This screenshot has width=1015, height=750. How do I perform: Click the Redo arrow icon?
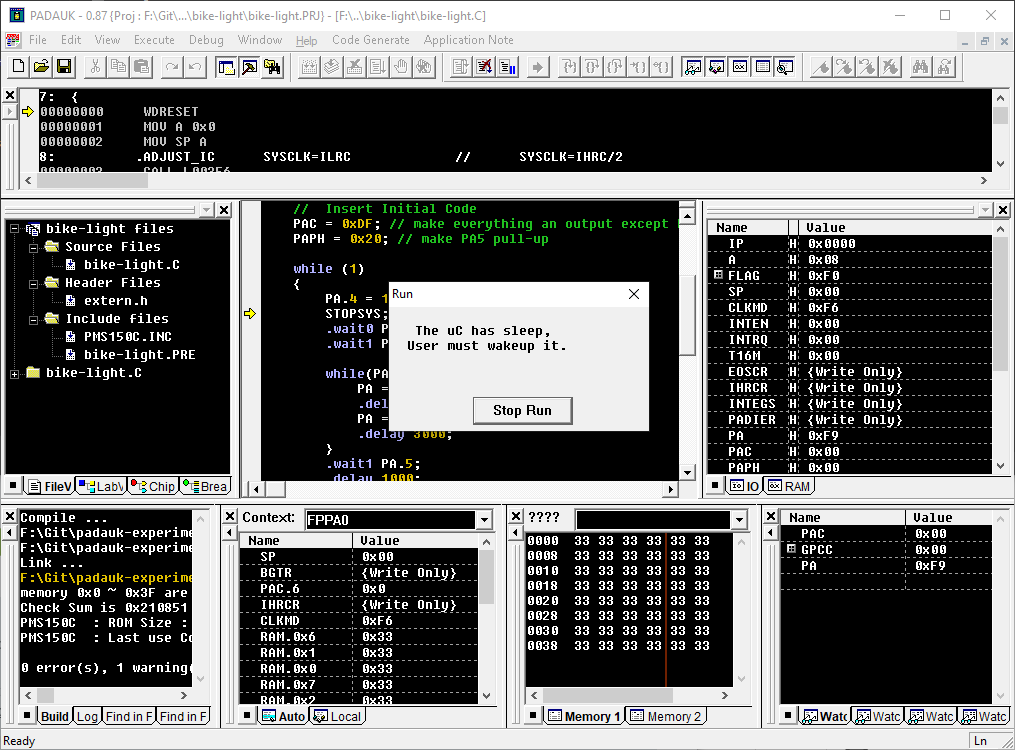point(172,67)
